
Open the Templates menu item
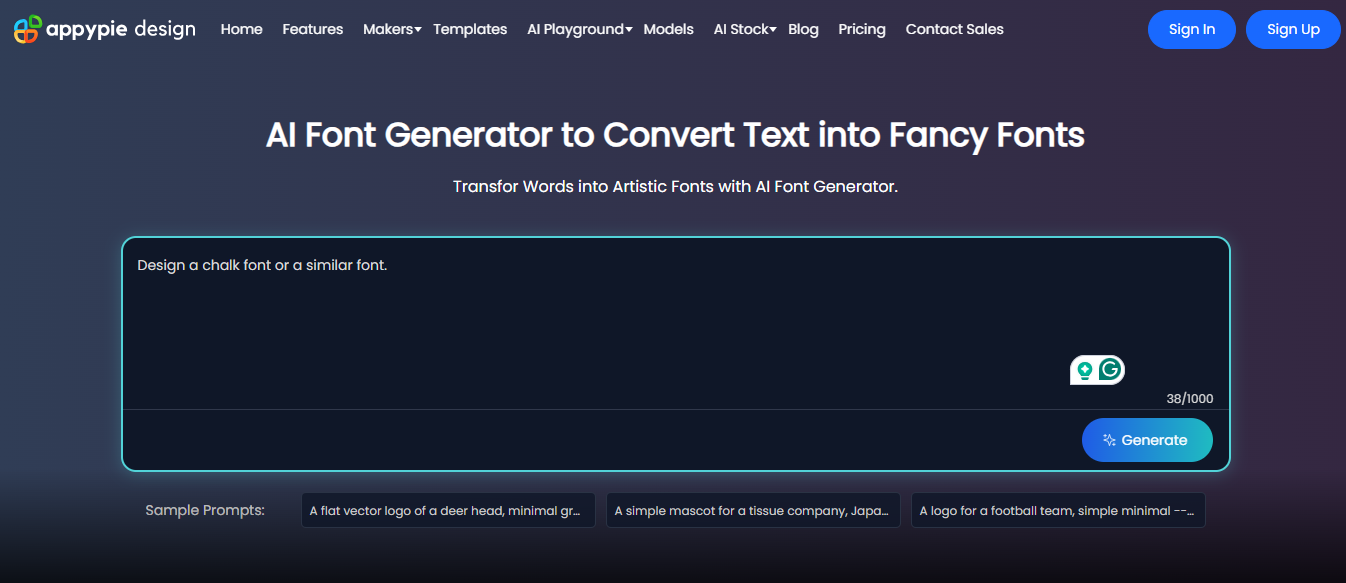click(470, 29)
